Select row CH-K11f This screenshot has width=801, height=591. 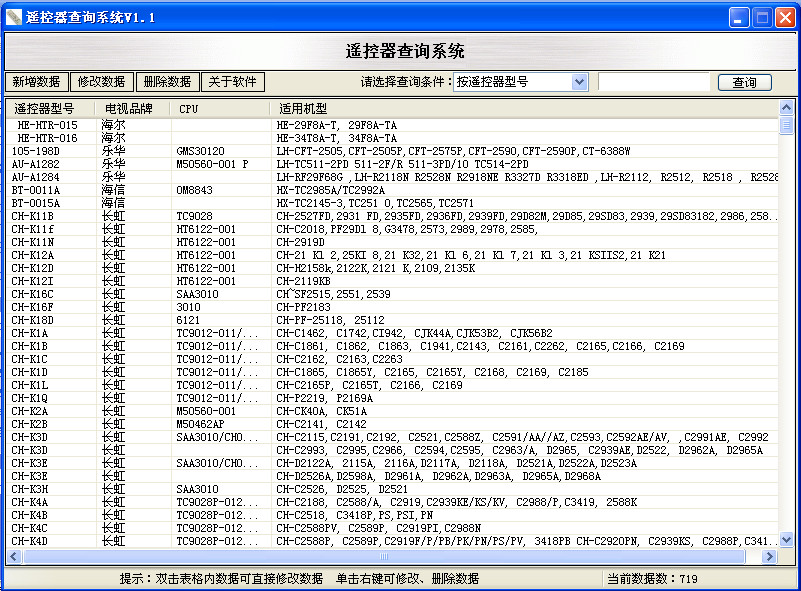[392, 229]
